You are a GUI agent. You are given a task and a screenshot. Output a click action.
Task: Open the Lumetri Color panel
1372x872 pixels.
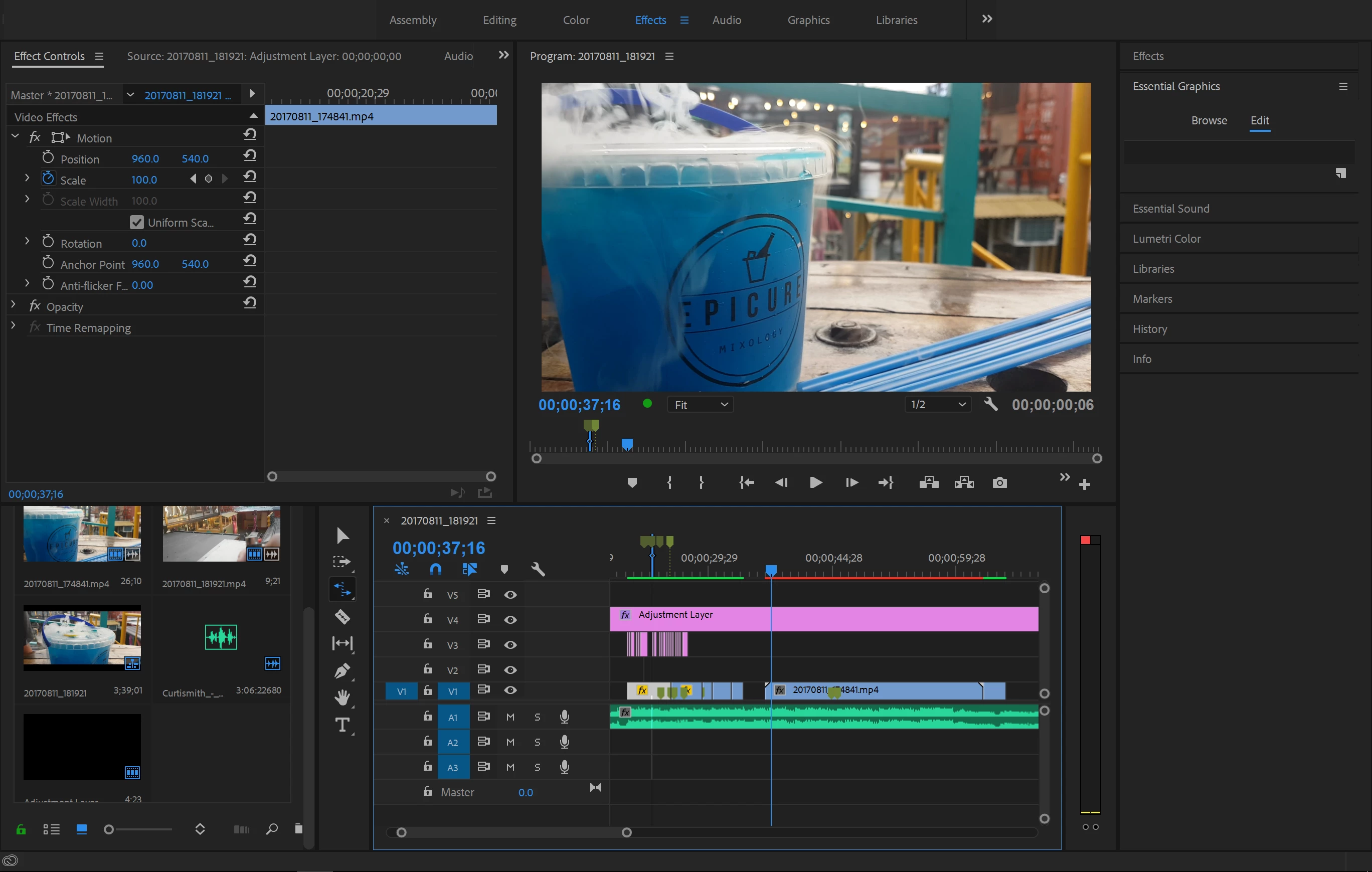[1166, 239]
